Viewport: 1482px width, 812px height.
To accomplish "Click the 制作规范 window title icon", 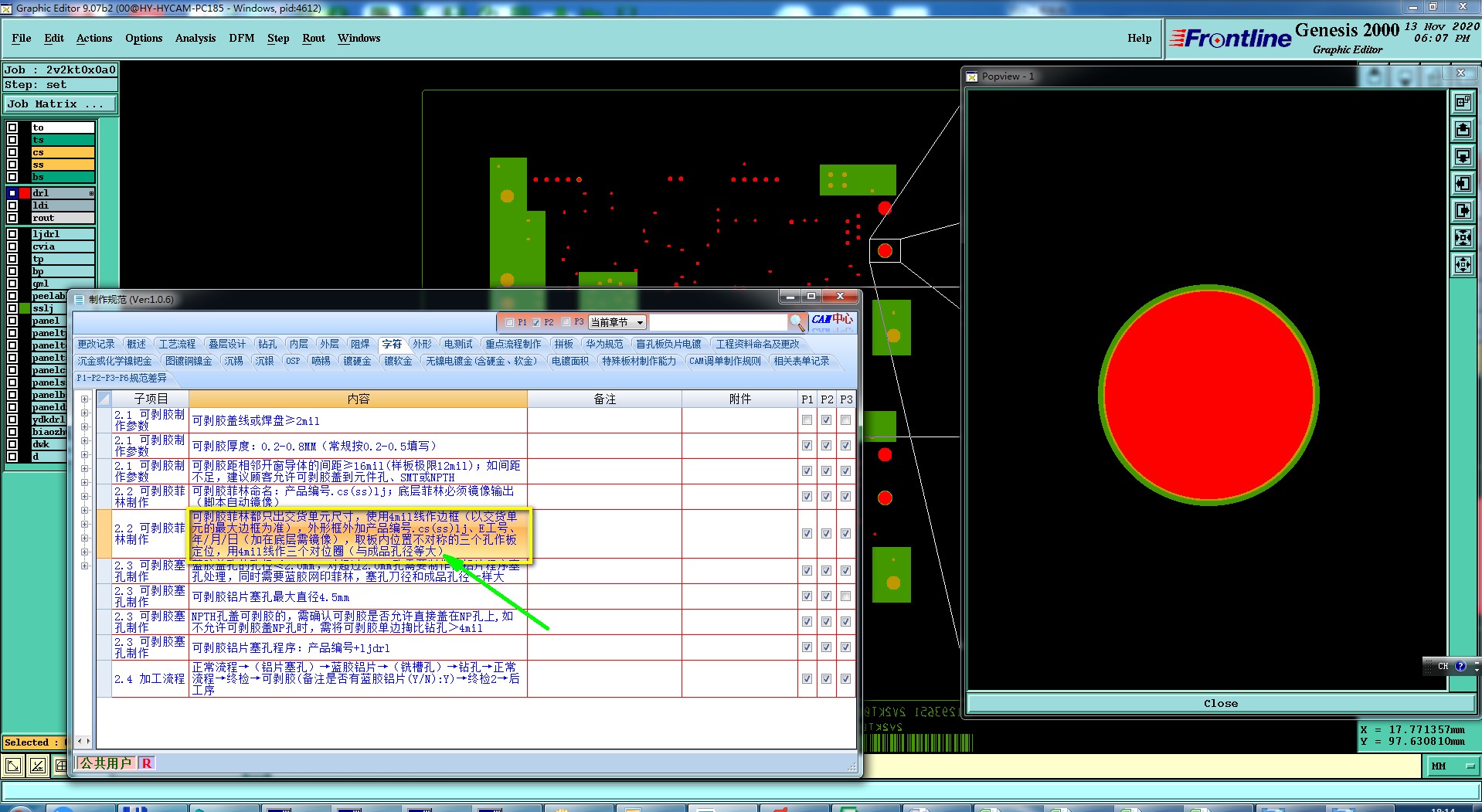I will click(x=79, y=300).
